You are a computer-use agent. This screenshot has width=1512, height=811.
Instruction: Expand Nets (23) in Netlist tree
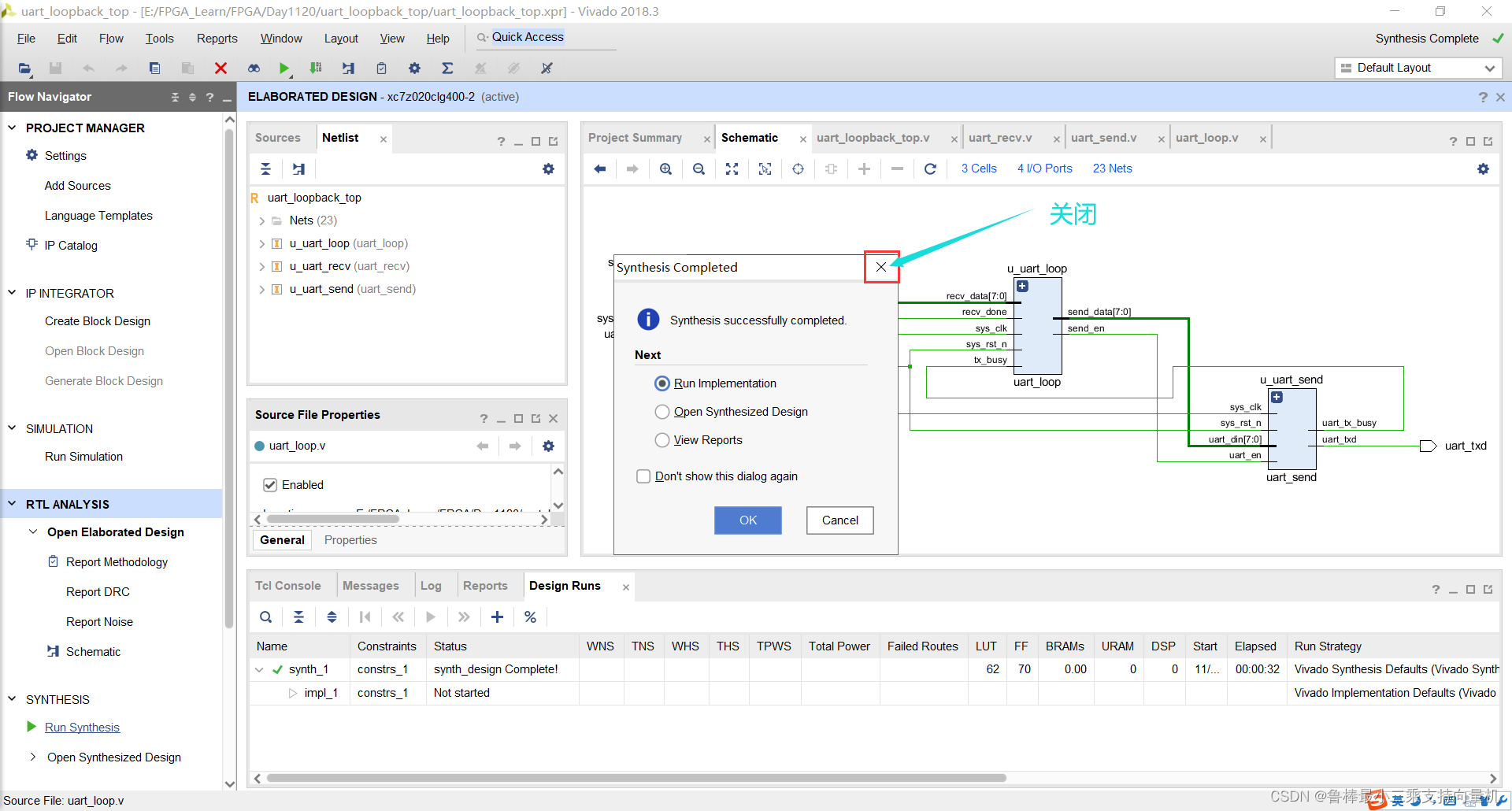[x=261, y=221]
